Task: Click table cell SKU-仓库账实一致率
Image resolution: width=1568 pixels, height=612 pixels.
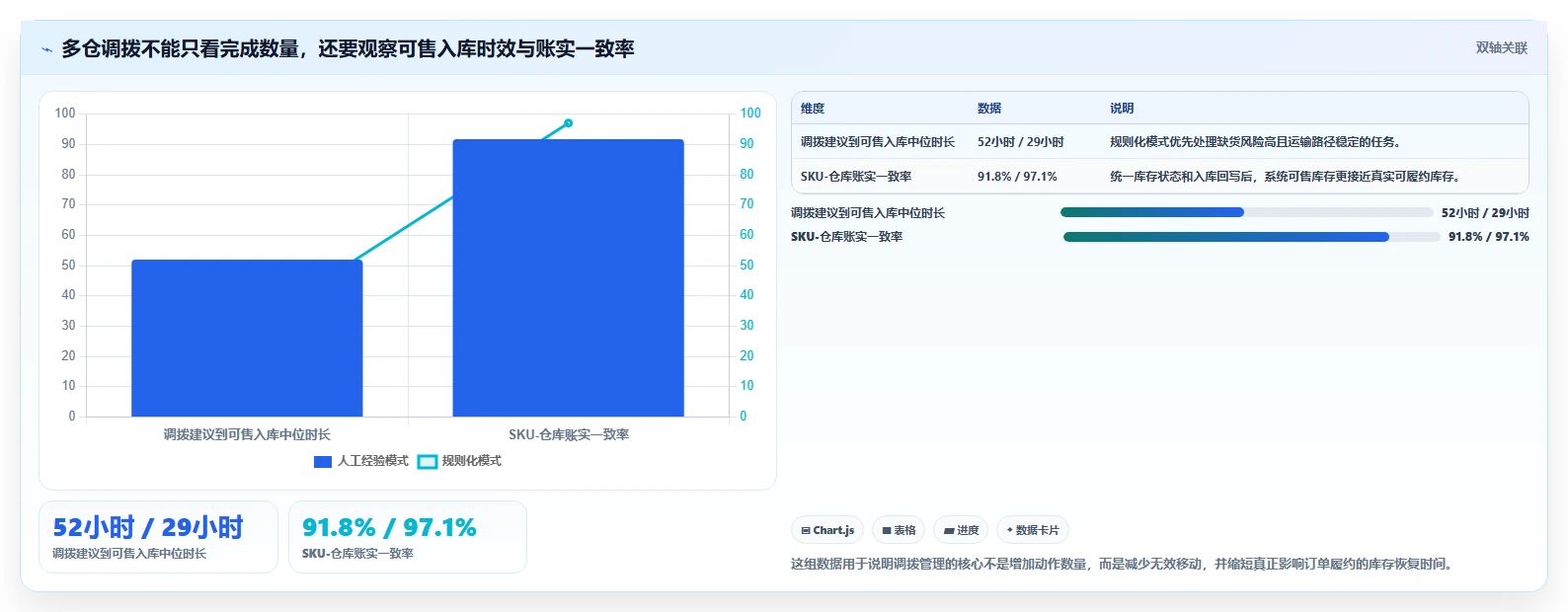Action: (x=856, y=177)
